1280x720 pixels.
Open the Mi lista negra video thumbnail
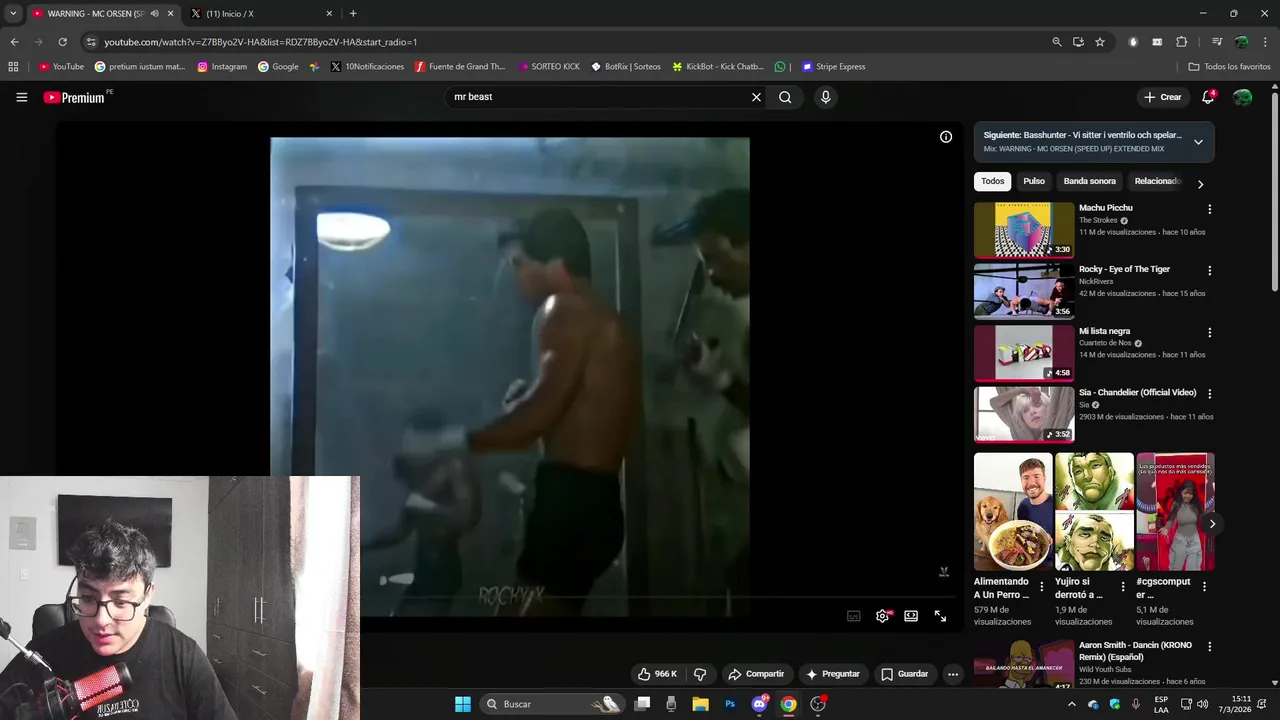1024,353
